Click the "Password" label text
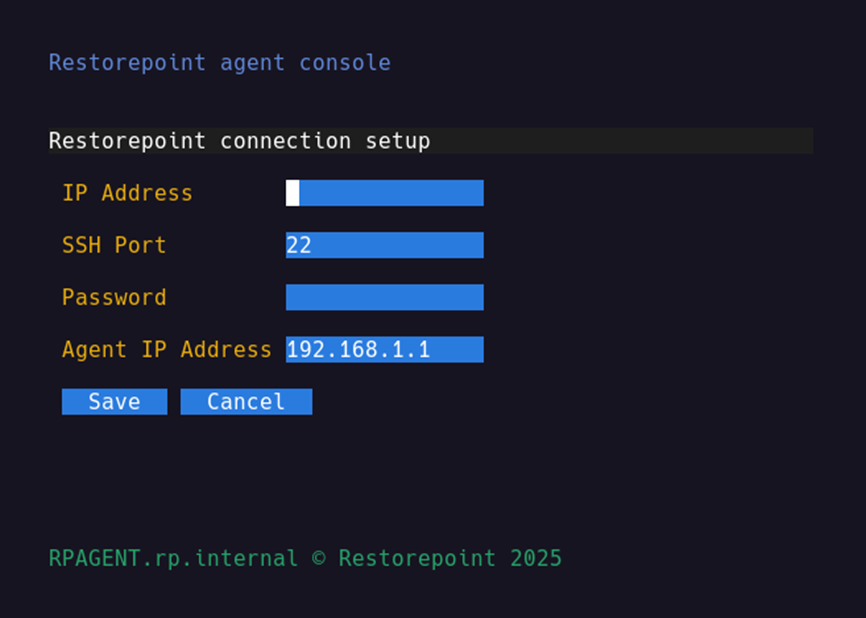The width and height of the screenshot is (866, 618). coord(114,297)
